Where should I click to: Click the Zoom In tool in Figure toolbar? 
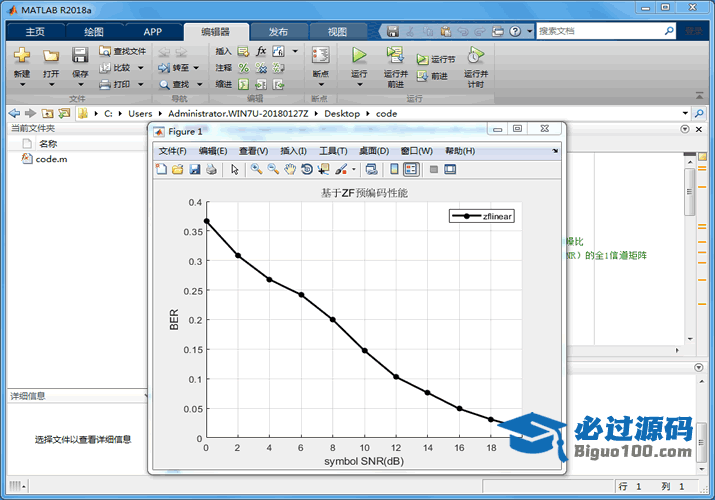click(x=256, y=170)
